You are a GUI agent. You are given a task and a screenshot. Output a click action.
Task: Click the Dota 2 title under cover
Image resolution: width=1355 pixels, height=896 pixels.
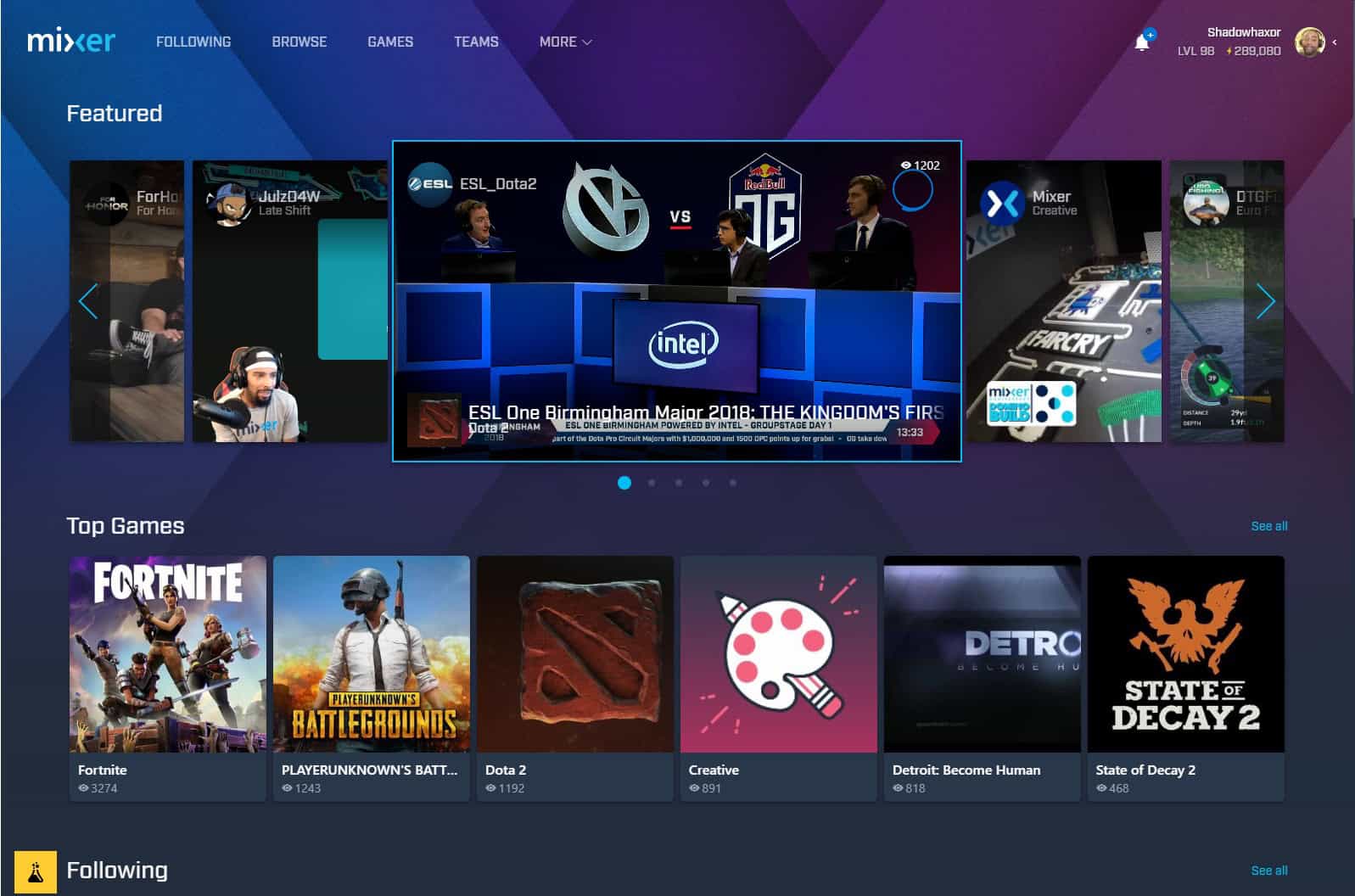[506, 770]
